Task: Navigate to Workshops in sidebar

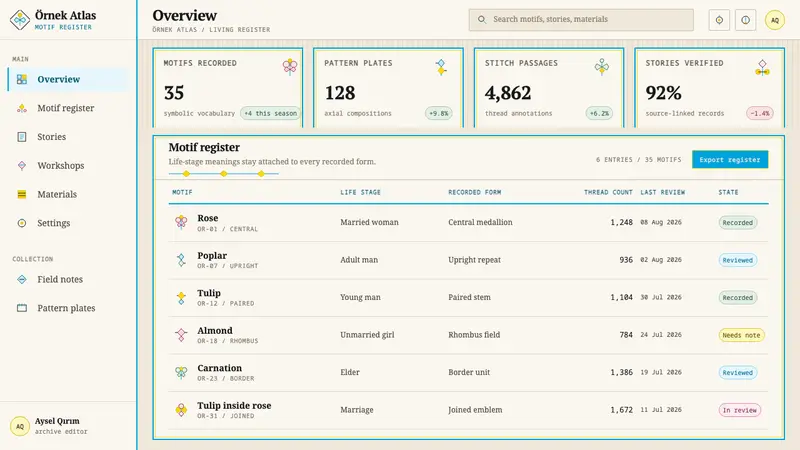Action: 68,165
